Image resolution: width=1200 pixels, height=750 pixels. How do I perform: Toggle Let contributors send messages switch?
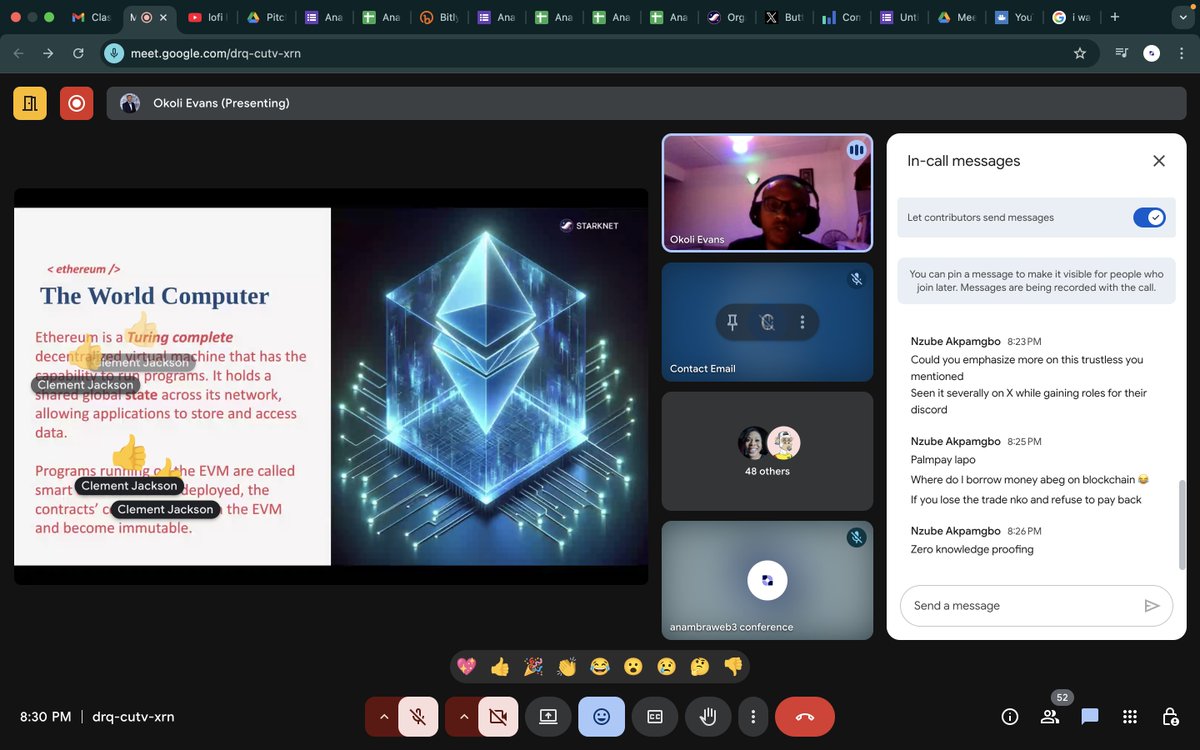point(1149,217)
